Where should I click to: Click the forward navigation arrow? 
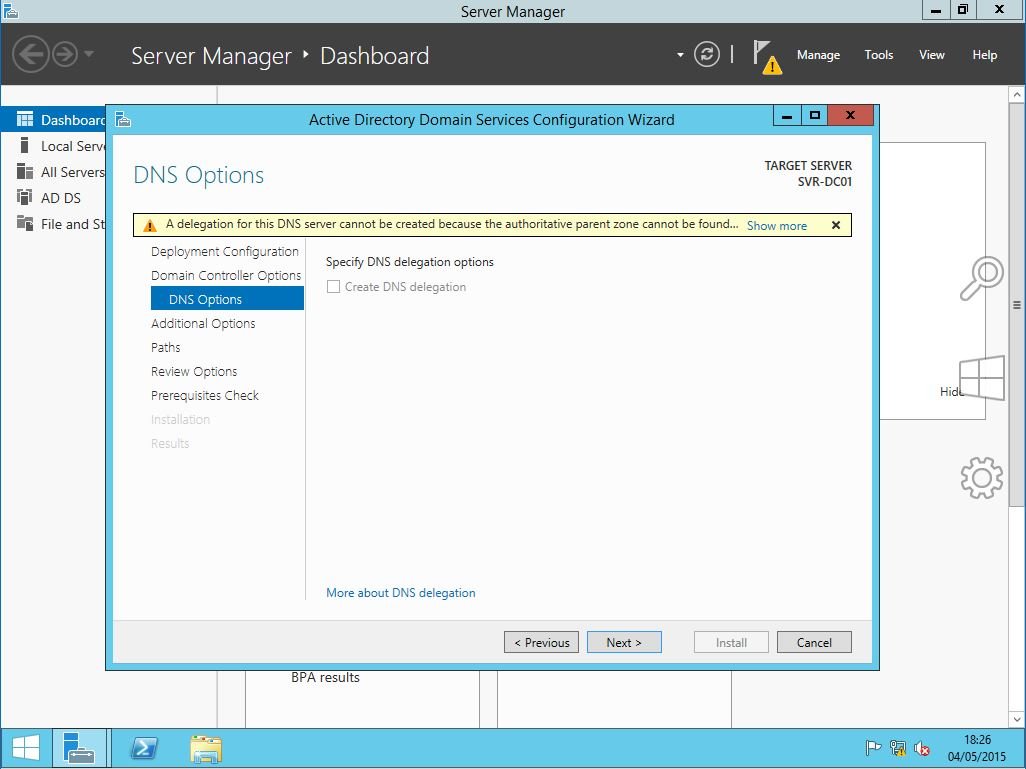(x=65, y=54)
